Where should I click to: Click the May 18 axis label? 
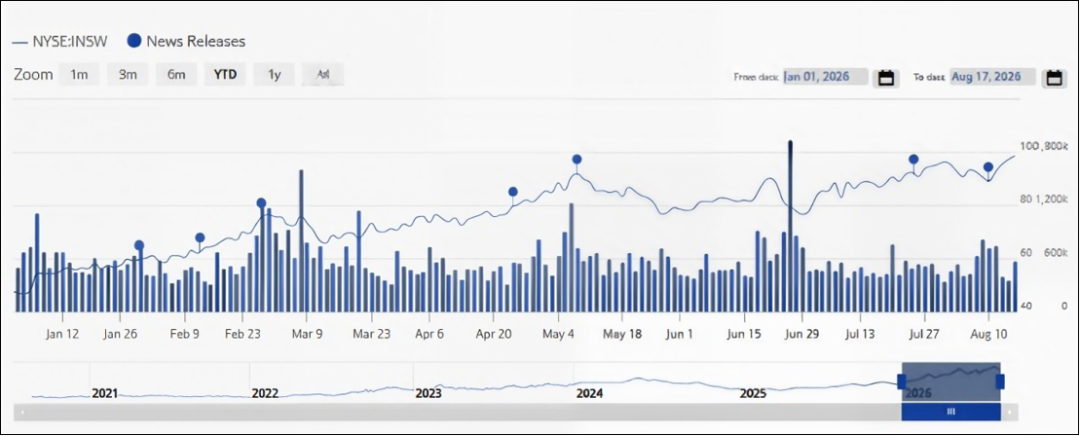(x=622, y=334)
